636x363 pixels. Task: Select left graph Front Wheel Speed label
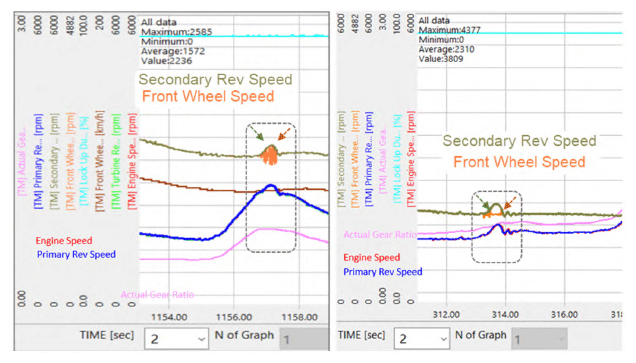[208, 97]
